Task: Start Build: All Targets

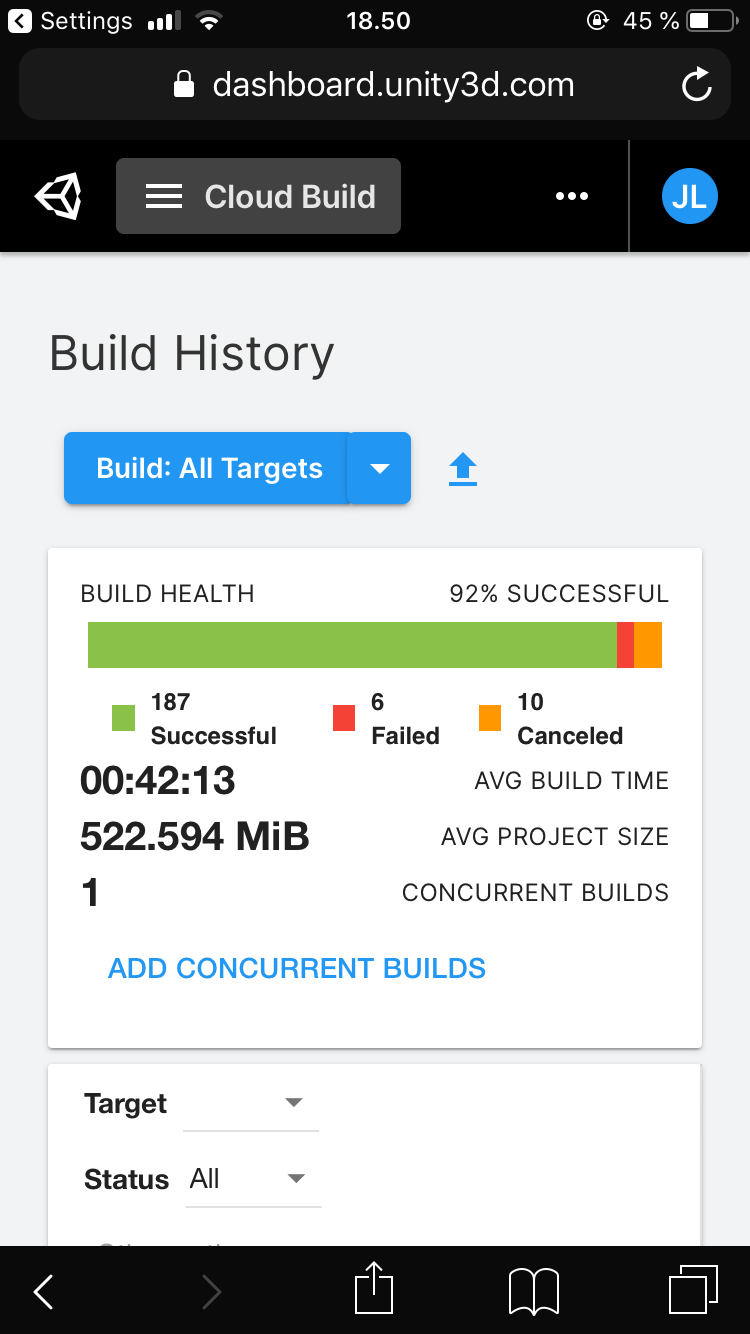Action: tap(208, 469)
